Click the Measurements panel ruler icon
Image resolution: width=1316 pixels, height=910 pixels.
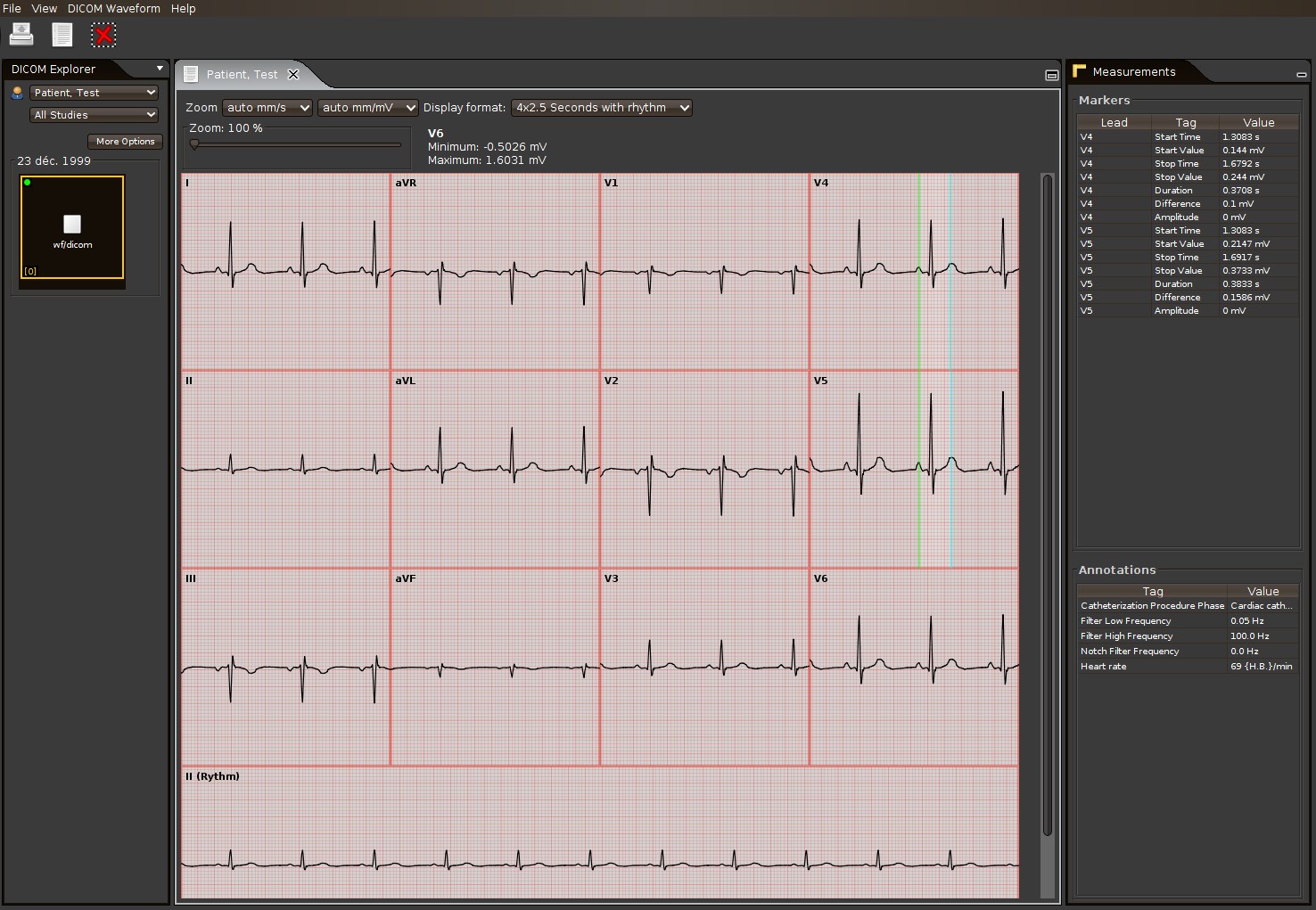(x=1080, y=71)
